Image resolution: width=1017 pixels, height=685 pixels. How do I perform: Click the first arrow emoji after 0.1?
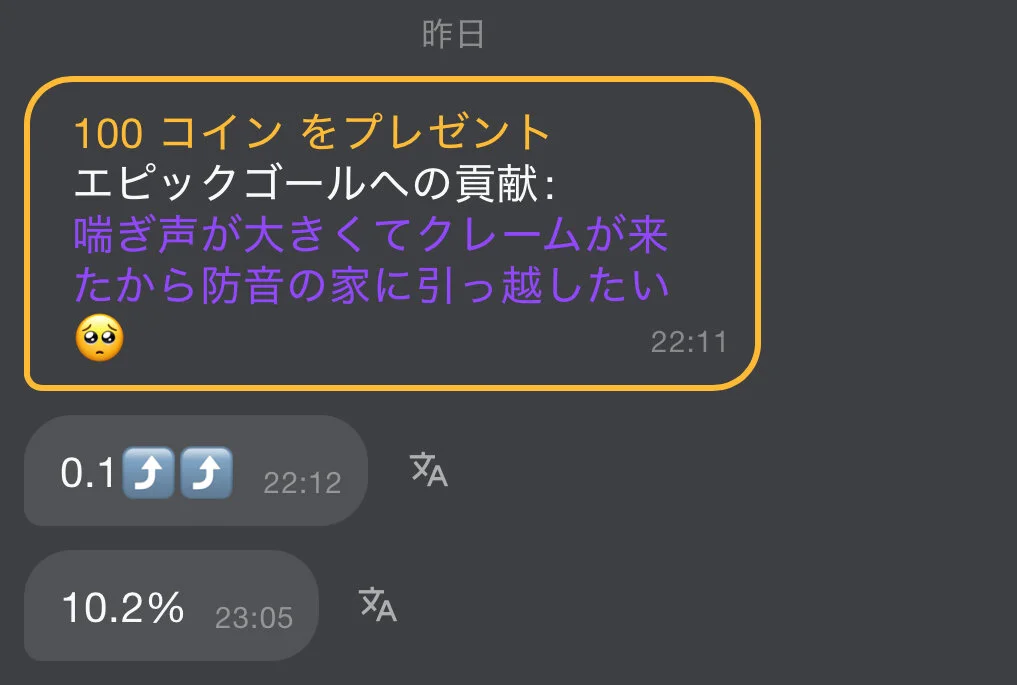[x=149, y=472]
